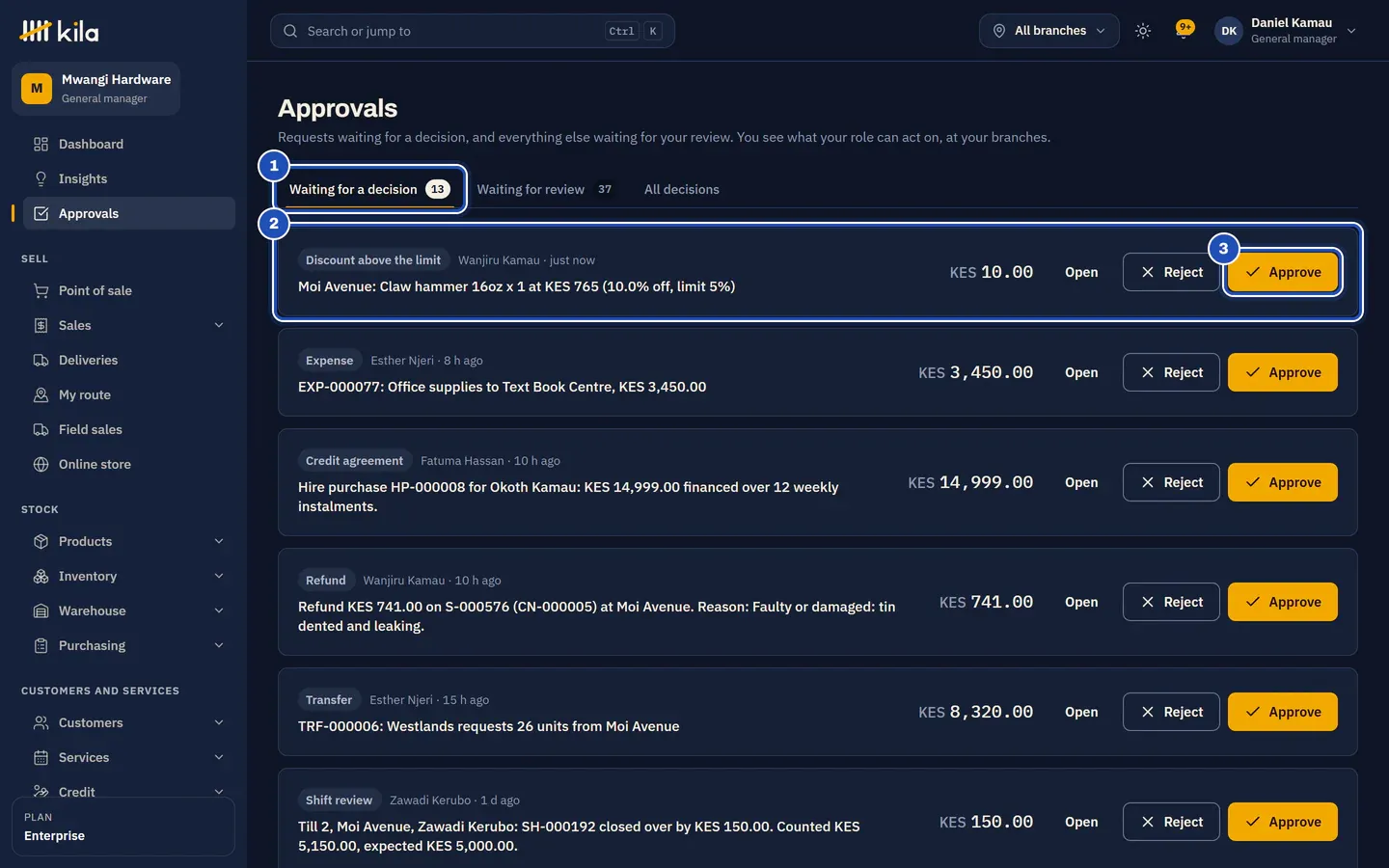This screenshot has height=868, width=1389.
Task: Click the Discount above the limit tag
Action: pos(373,260)
